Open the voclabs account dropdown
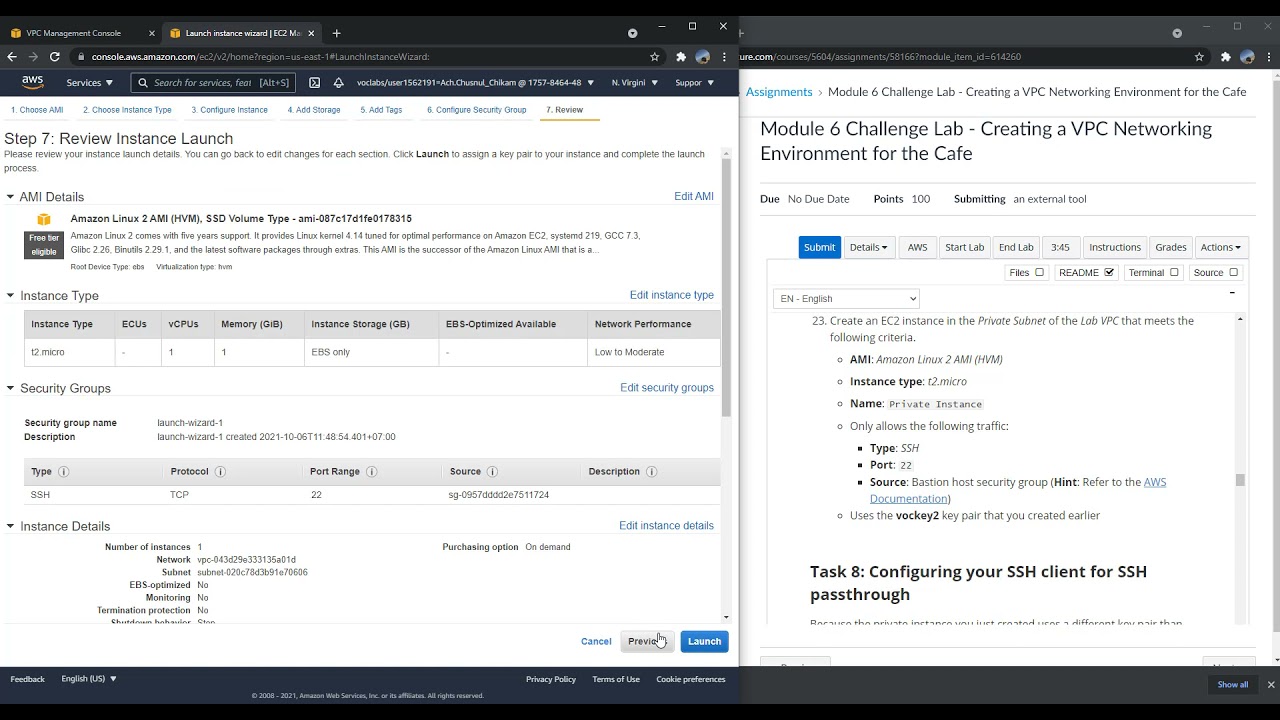The width and height of the screenshot is (1280, 720). click(475, 83)
